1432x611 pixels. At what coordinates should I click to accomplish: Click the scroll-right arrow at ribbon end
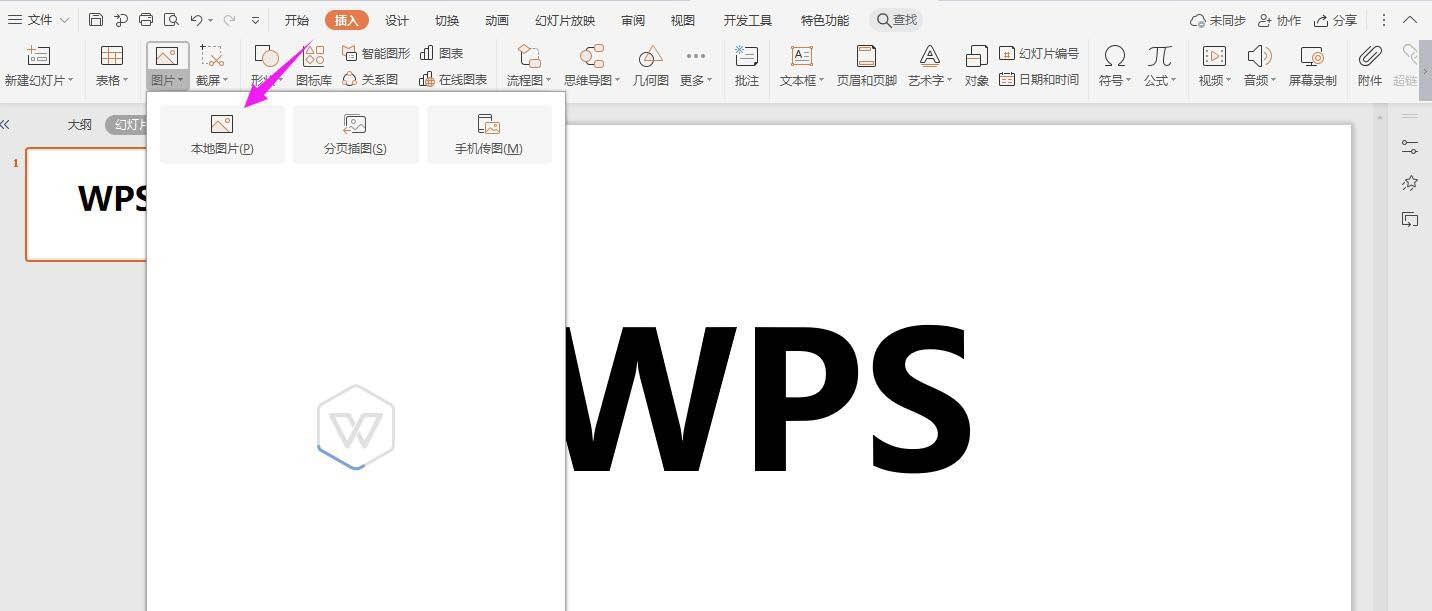[x=1426, y=72]
